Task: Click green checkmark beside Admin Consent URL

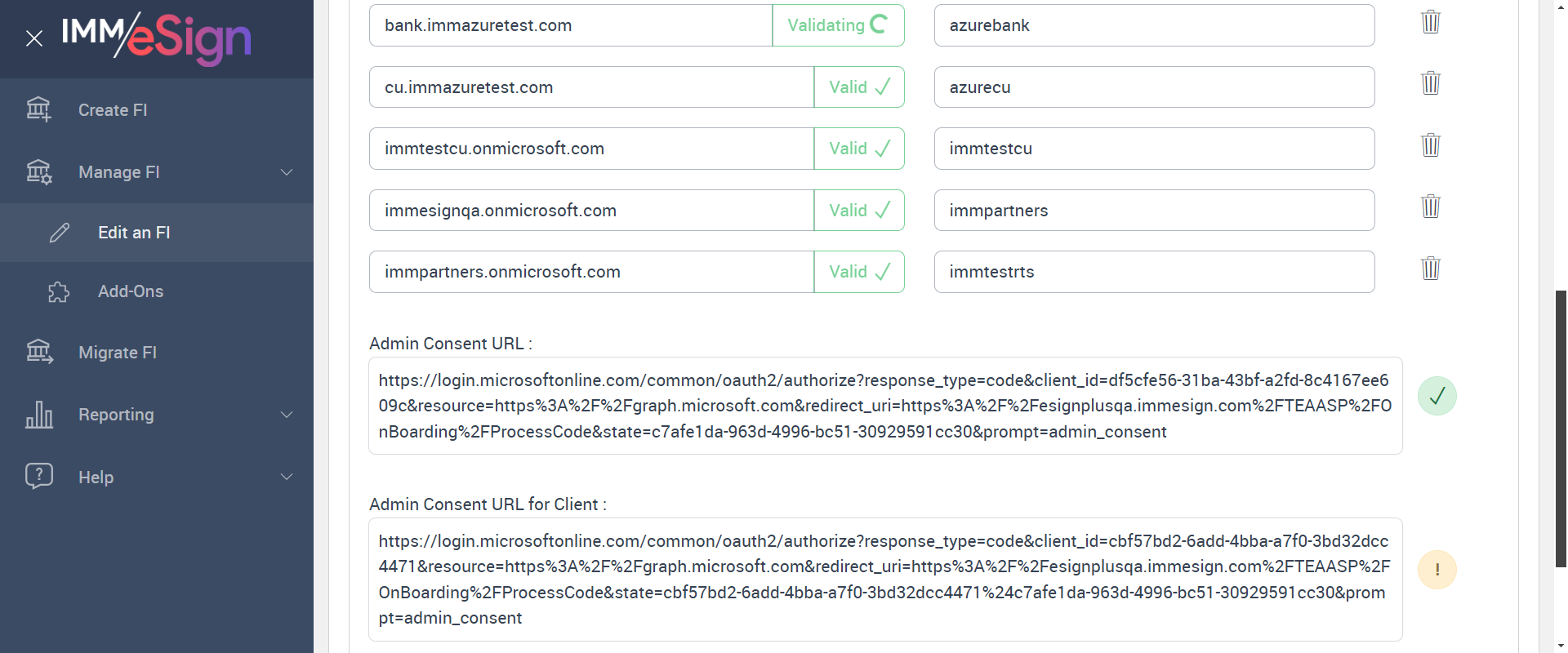Action: 1437,396
